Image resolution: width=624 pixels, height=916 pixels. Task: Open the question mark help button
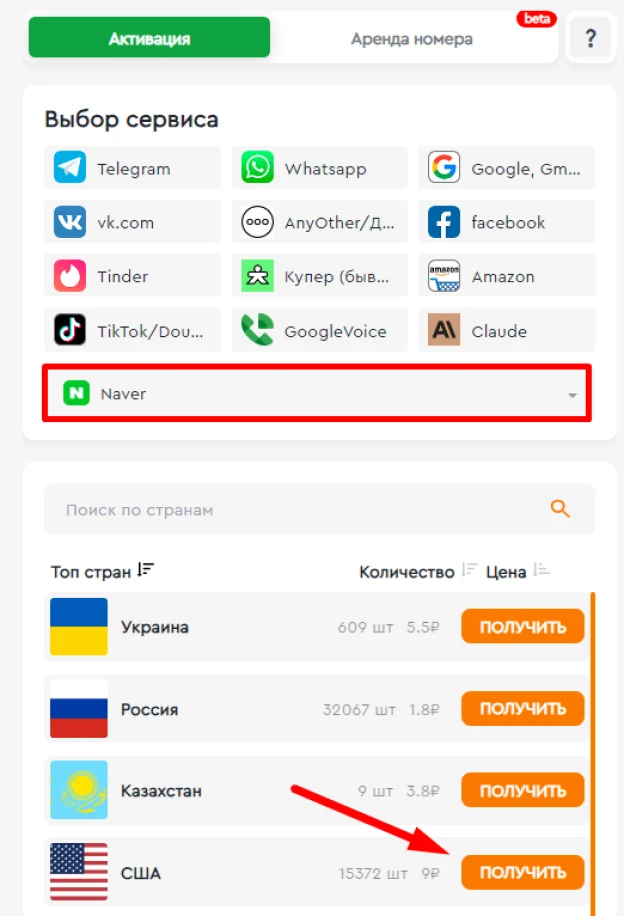pos(590,38)
